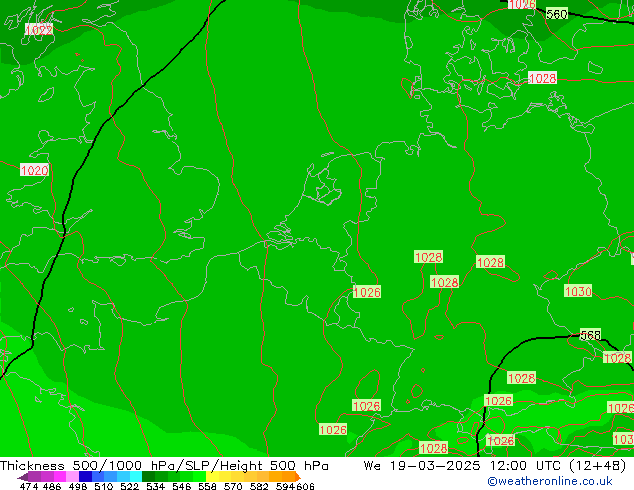Click the 558 legend value

[x=207, y=486]
